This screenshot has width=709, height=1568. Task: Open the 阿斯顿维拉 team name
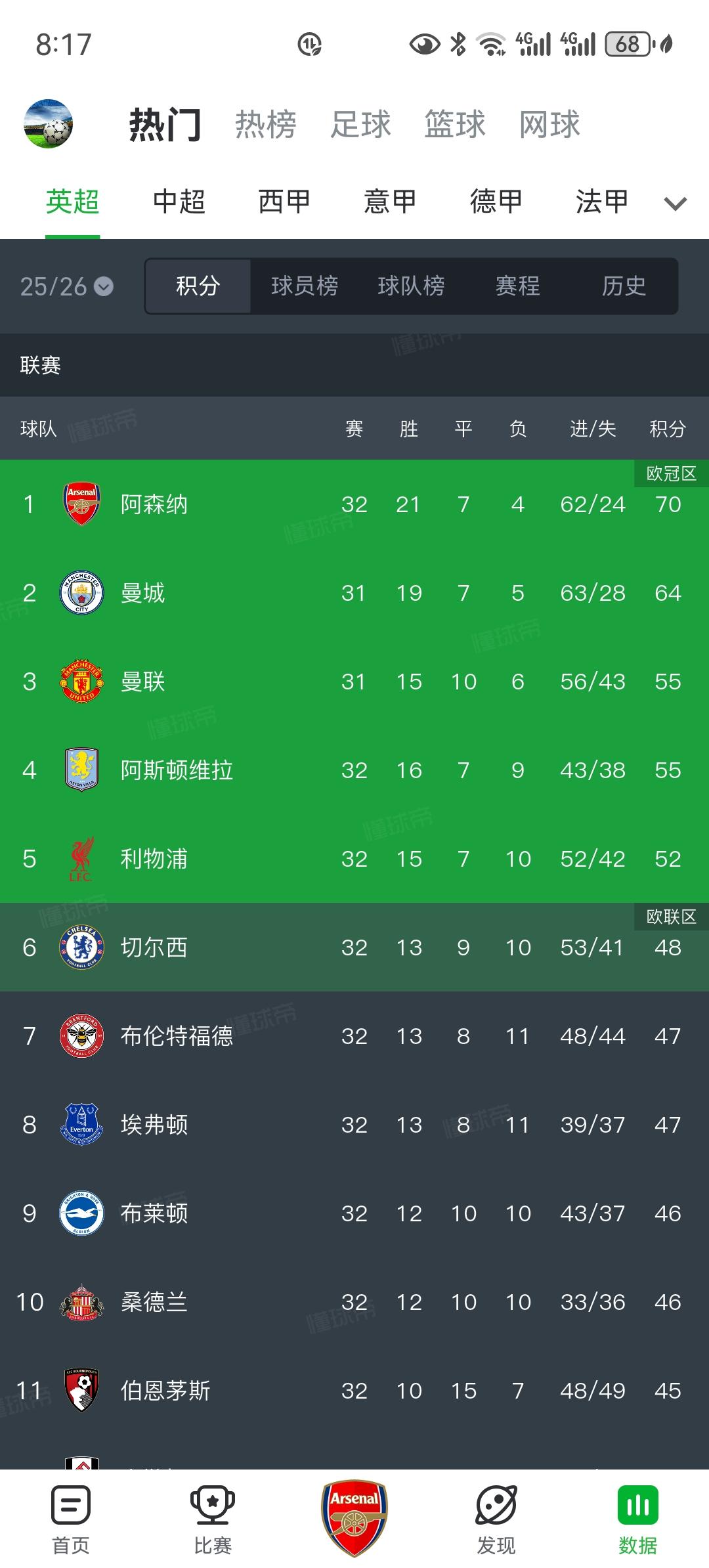click(x=177, y=770)
